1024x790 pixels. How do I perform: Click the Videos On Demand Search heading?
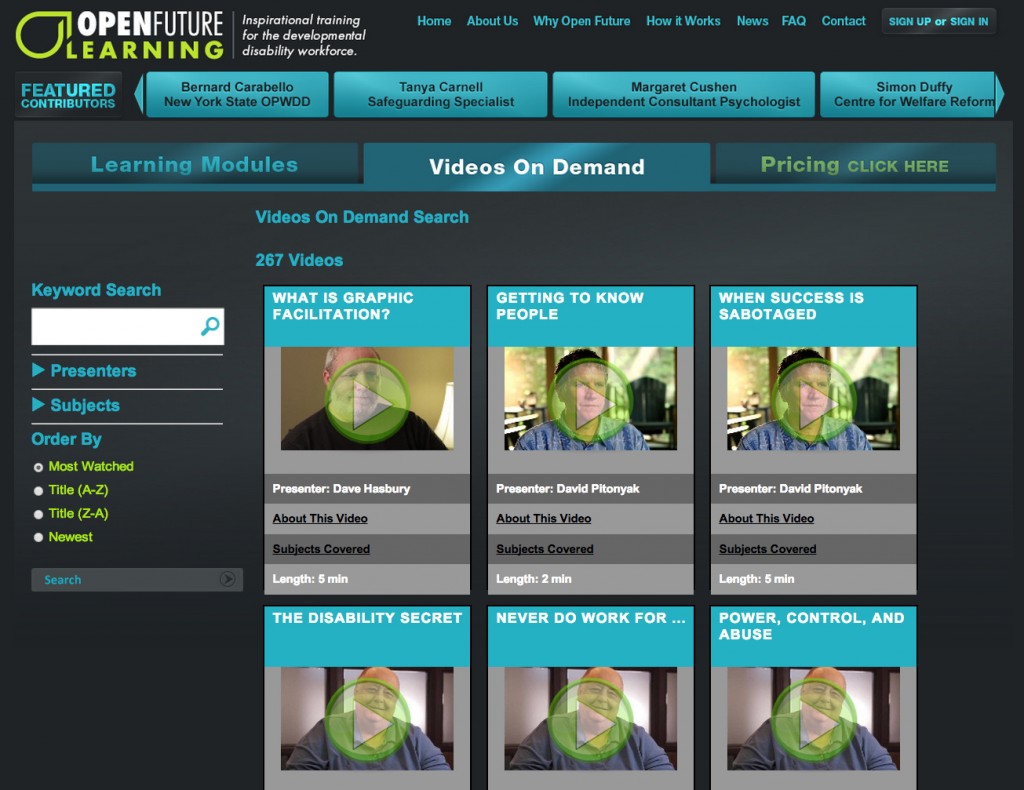[x=362, y=217]
